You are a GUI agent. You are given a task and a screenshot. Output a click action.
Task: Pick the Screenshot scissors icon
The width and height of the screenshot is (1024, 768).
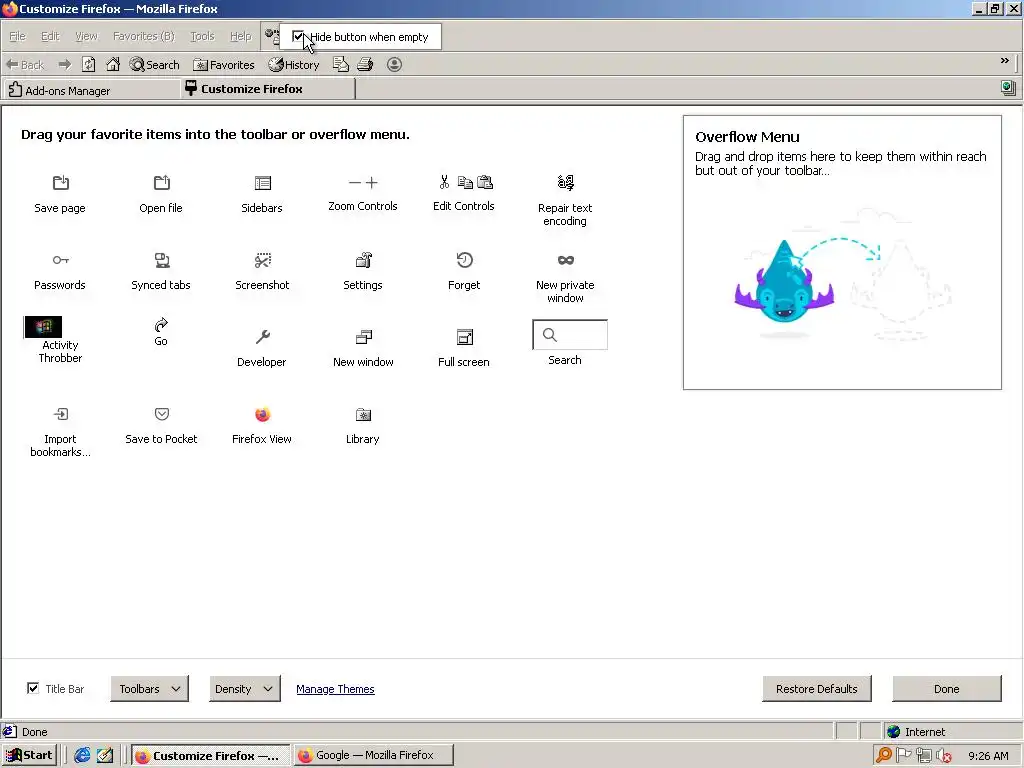click(263, 260)
